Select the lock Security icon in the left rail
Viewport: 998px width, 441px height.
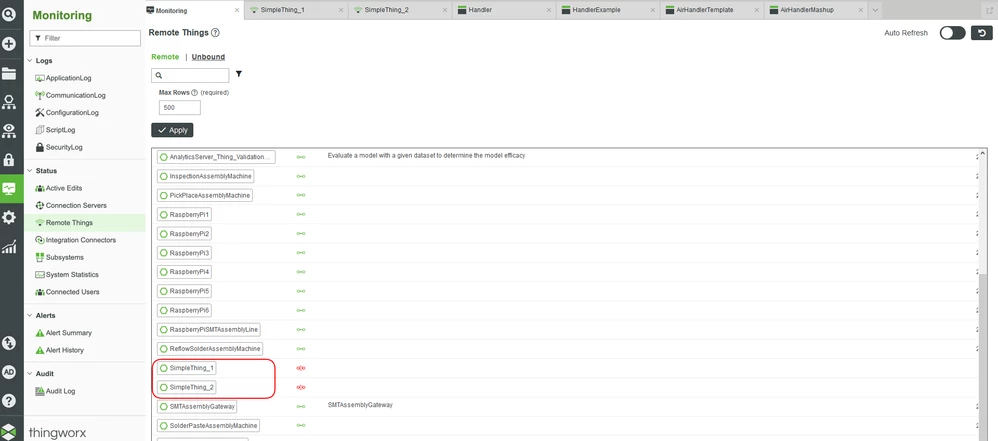9,159
